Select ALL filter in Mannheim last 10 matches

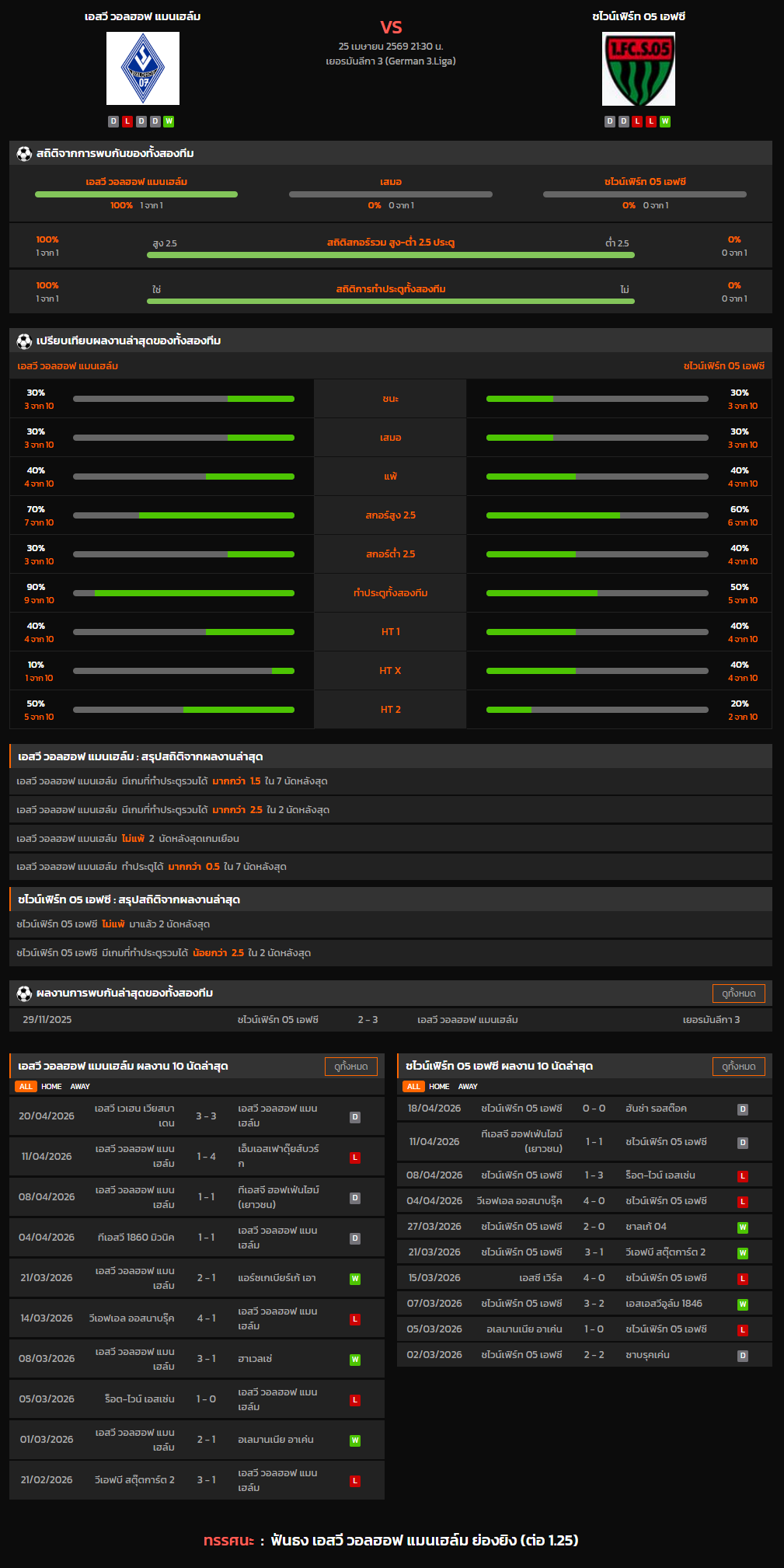[26, 1087]
